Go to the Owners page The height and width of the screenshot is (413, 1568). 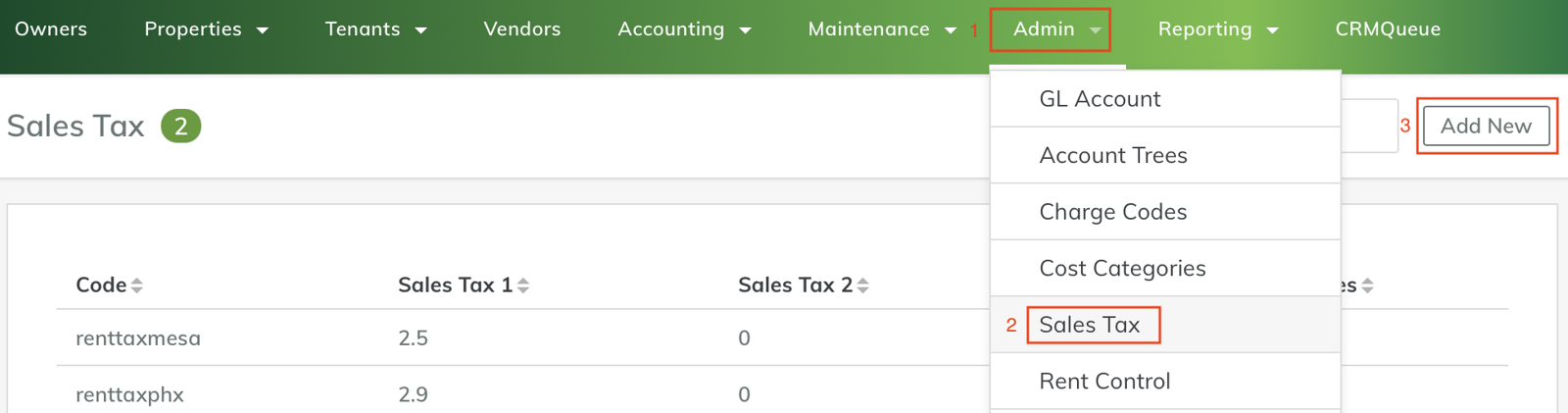click(x=51, y=29)
